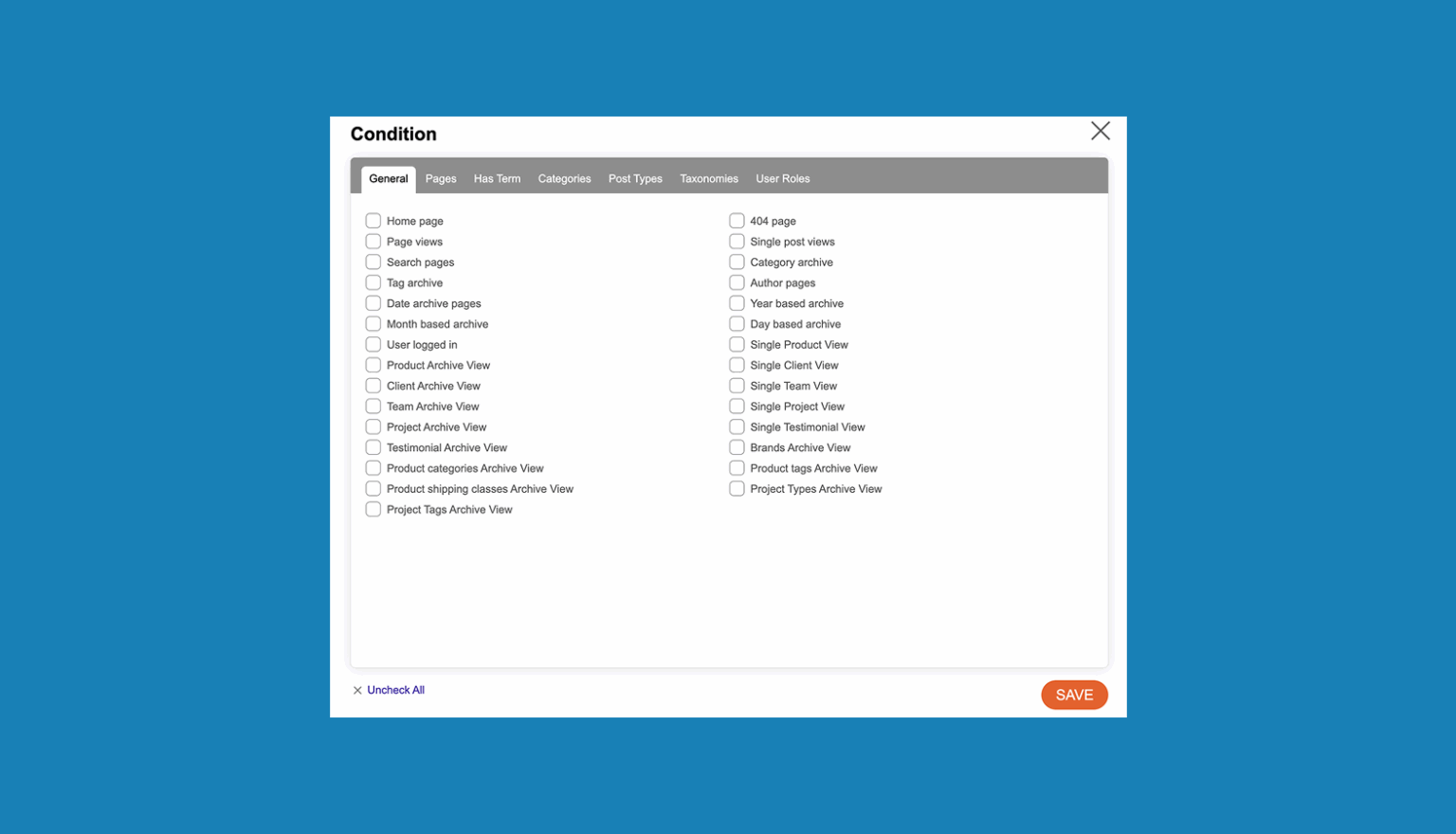The height and width of the screenshot is (834, 1456).
Task: Check the User logged in condition
Action: pos(373,344)
